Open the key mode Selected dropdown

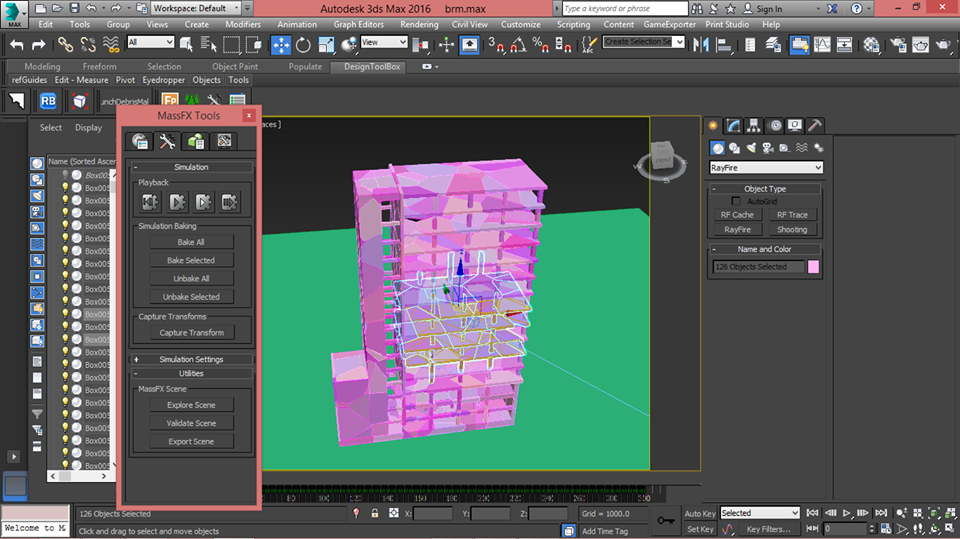[760, 513]
